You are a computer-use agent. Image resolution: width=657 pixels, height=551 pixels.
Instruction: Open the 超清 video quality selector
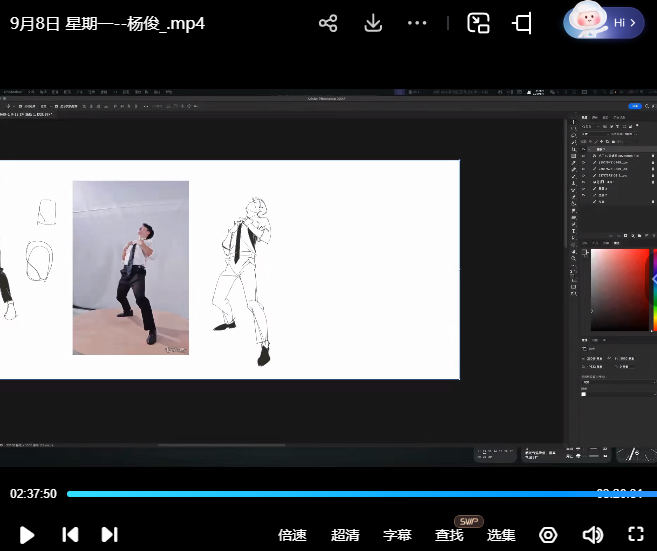point(345,535)
